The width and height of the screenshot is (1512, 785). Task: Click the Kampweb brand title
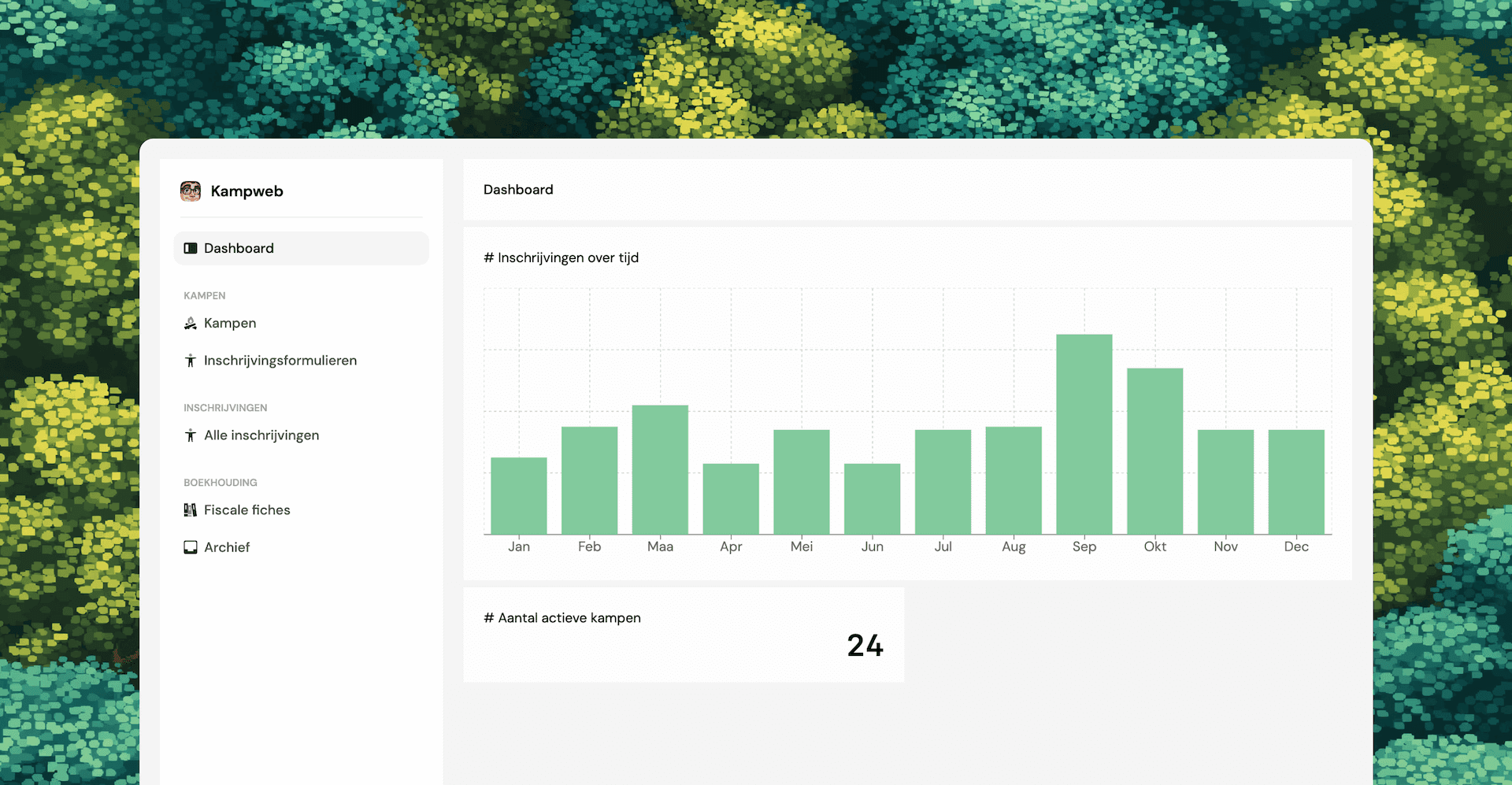(x=246, y=191)
